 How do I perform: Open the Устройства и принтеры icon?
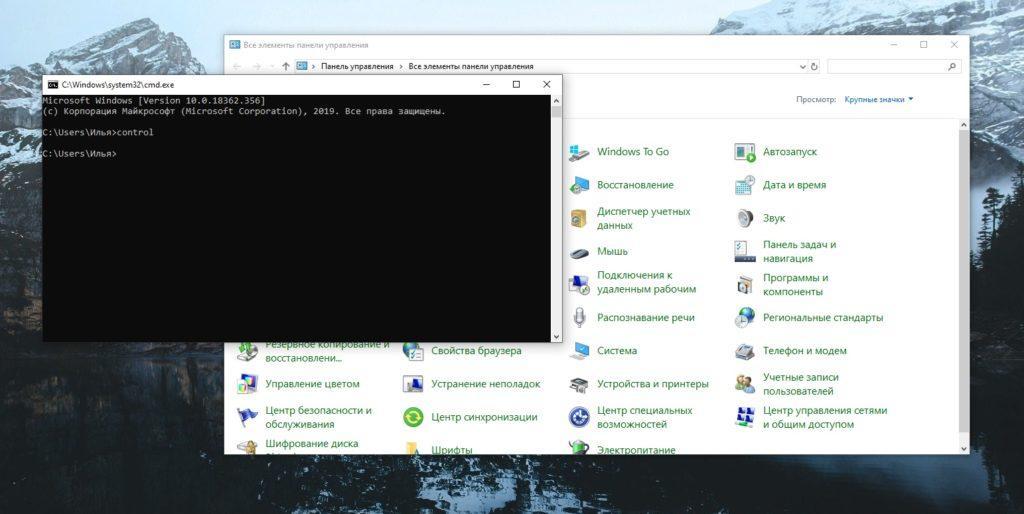[579, 384]
